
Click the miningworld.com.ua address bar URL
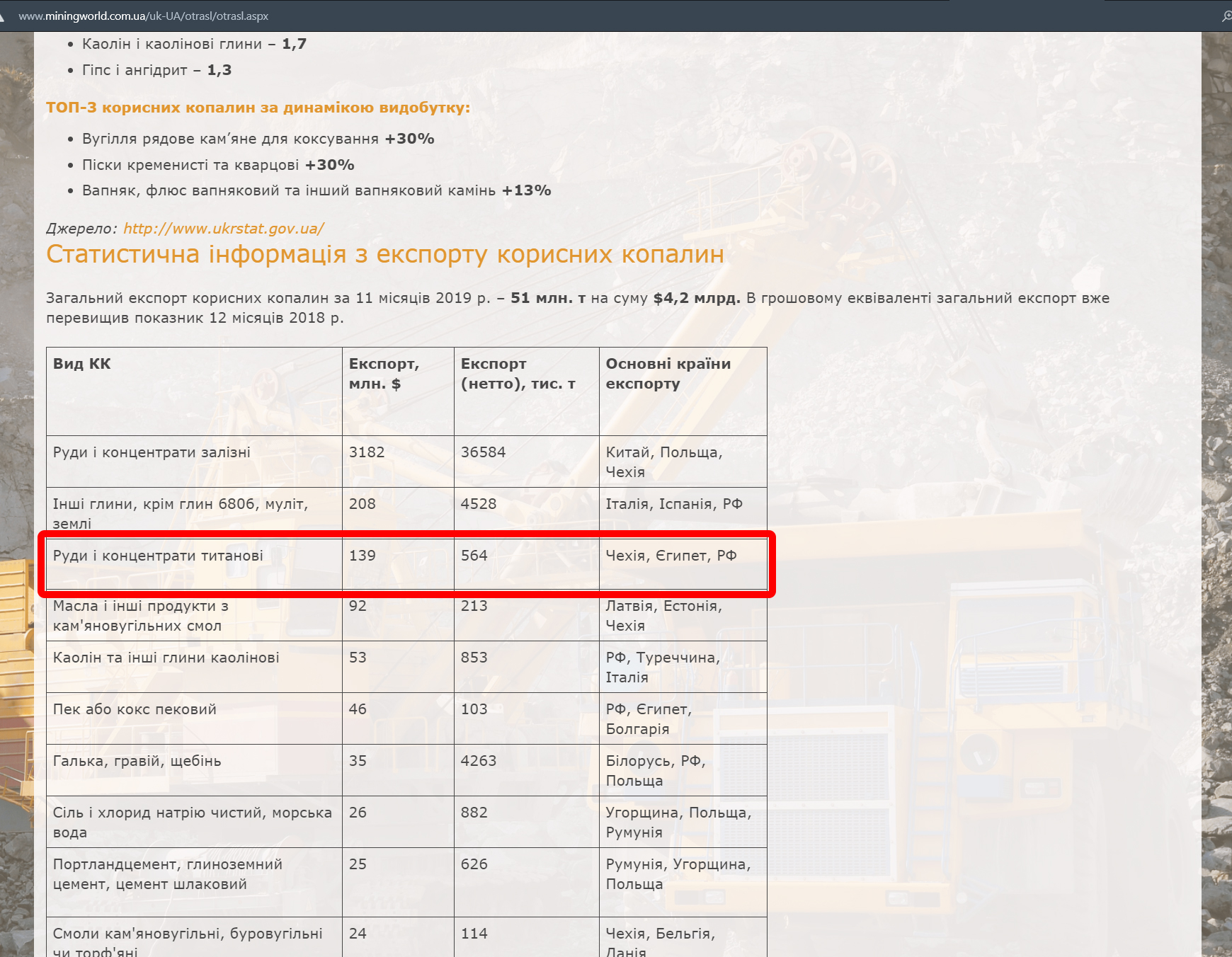pyautogui.click(x=143, y=16)
